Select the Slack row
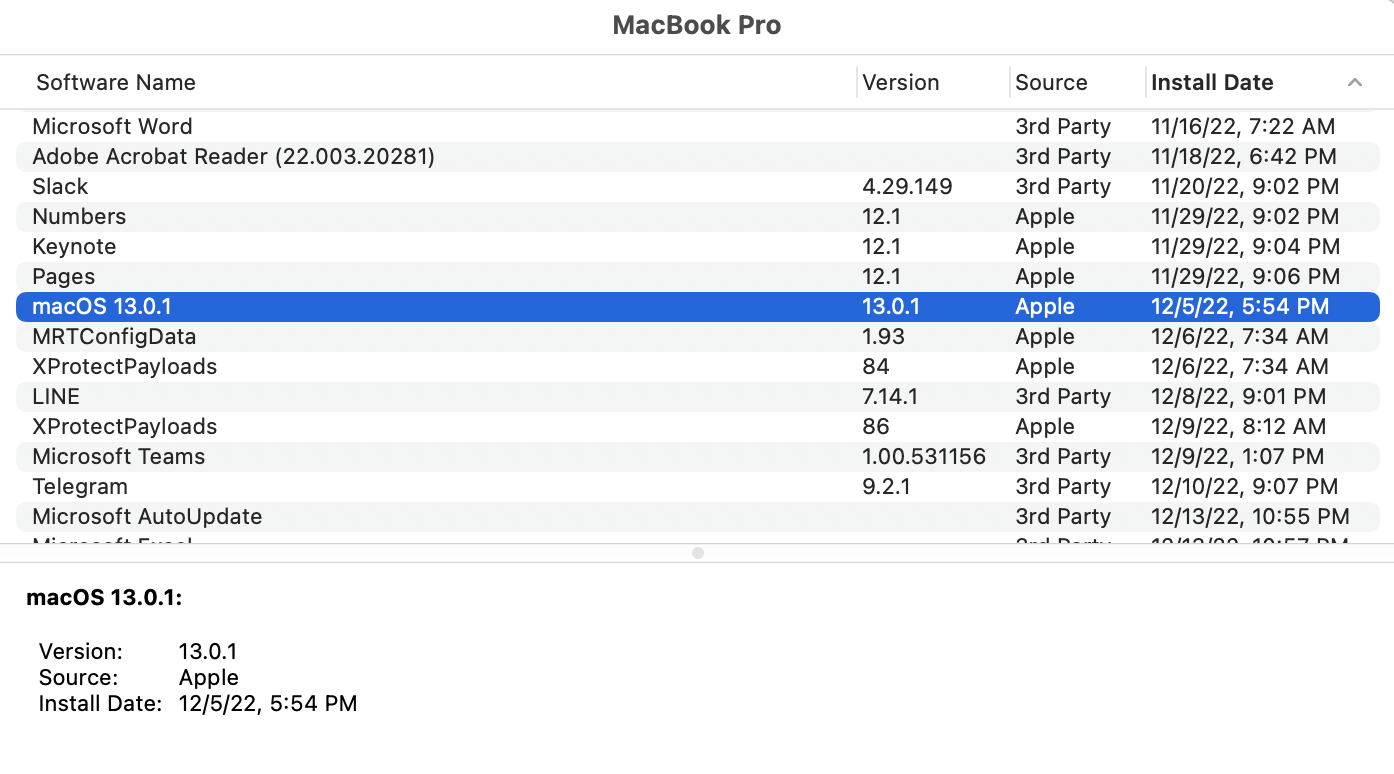Screen dimensions: 1394x774 [x=698, y=187]
